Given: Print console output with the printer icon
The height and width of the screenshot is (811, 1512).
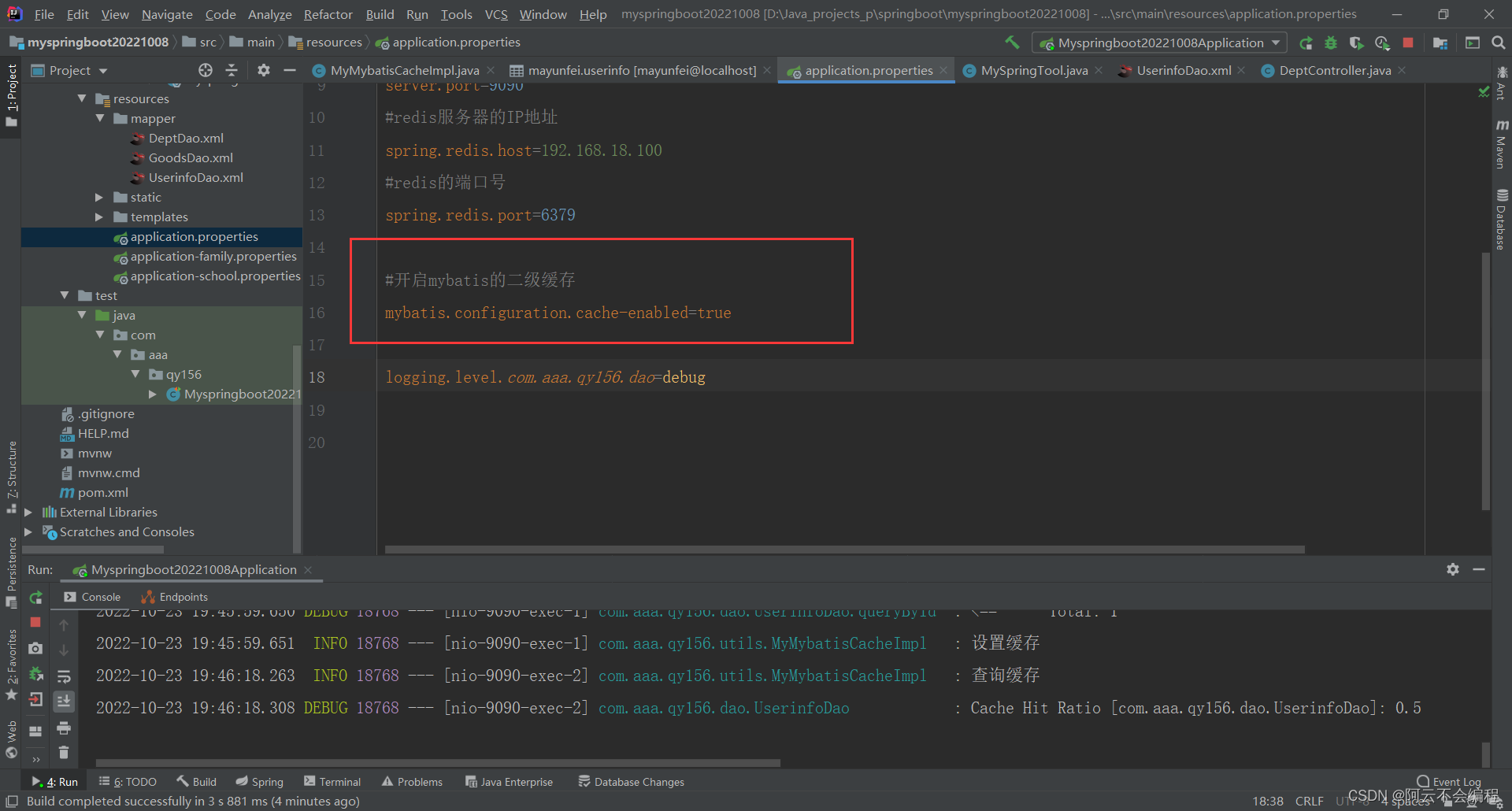Looking at the screenshot, I should (64, 728).
